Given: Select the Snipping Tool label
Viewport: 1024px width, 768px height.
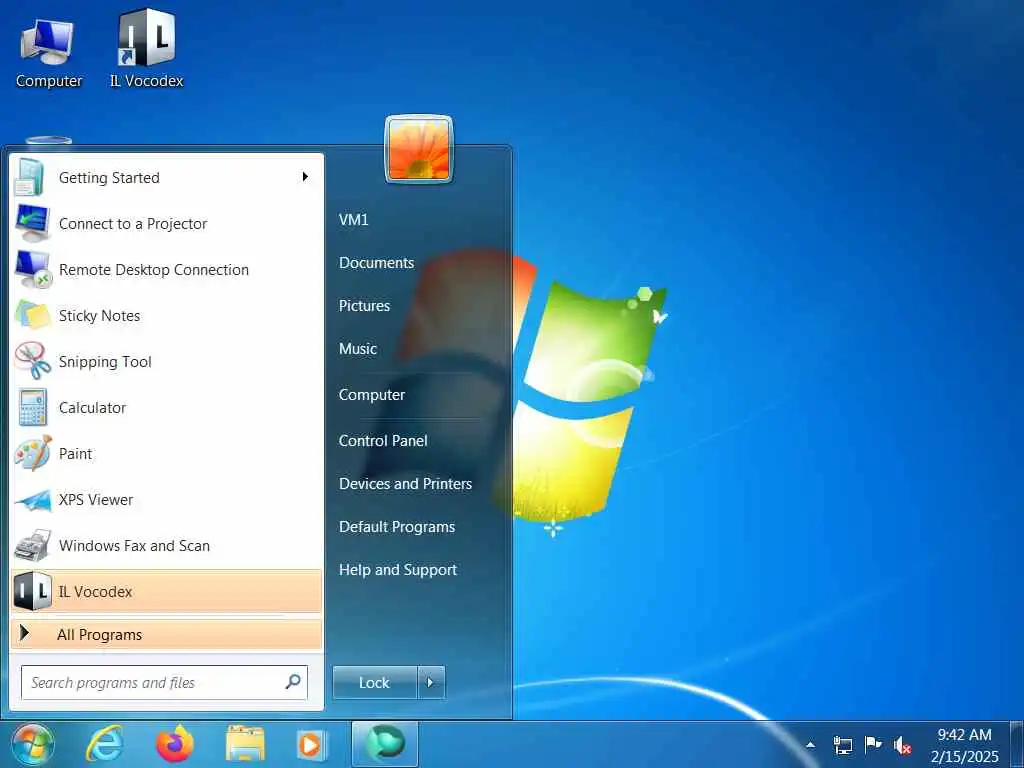Looking at the screenshot, I should tap(105, 362).
